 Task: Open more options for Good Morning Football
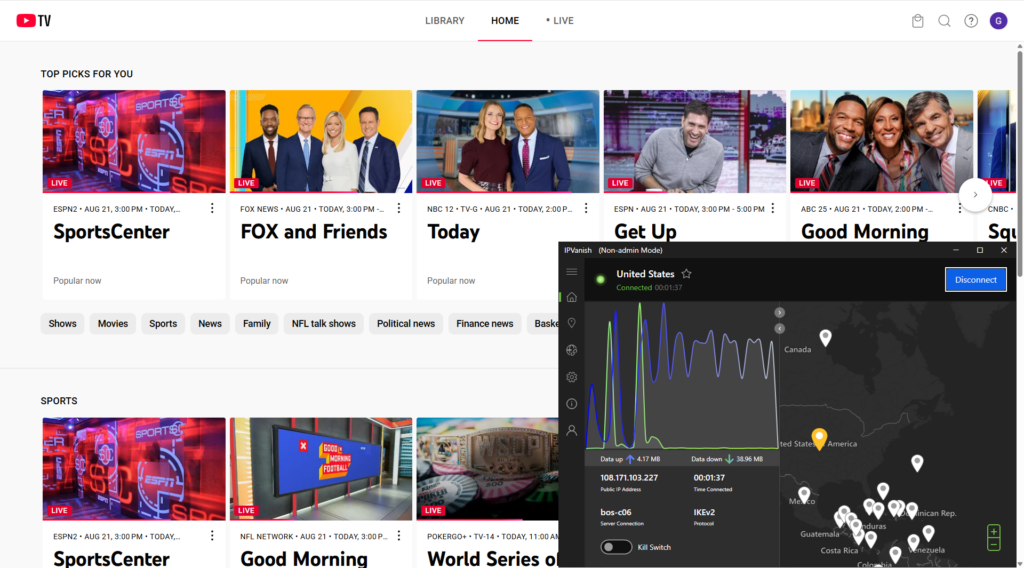[x=398, y=535]
